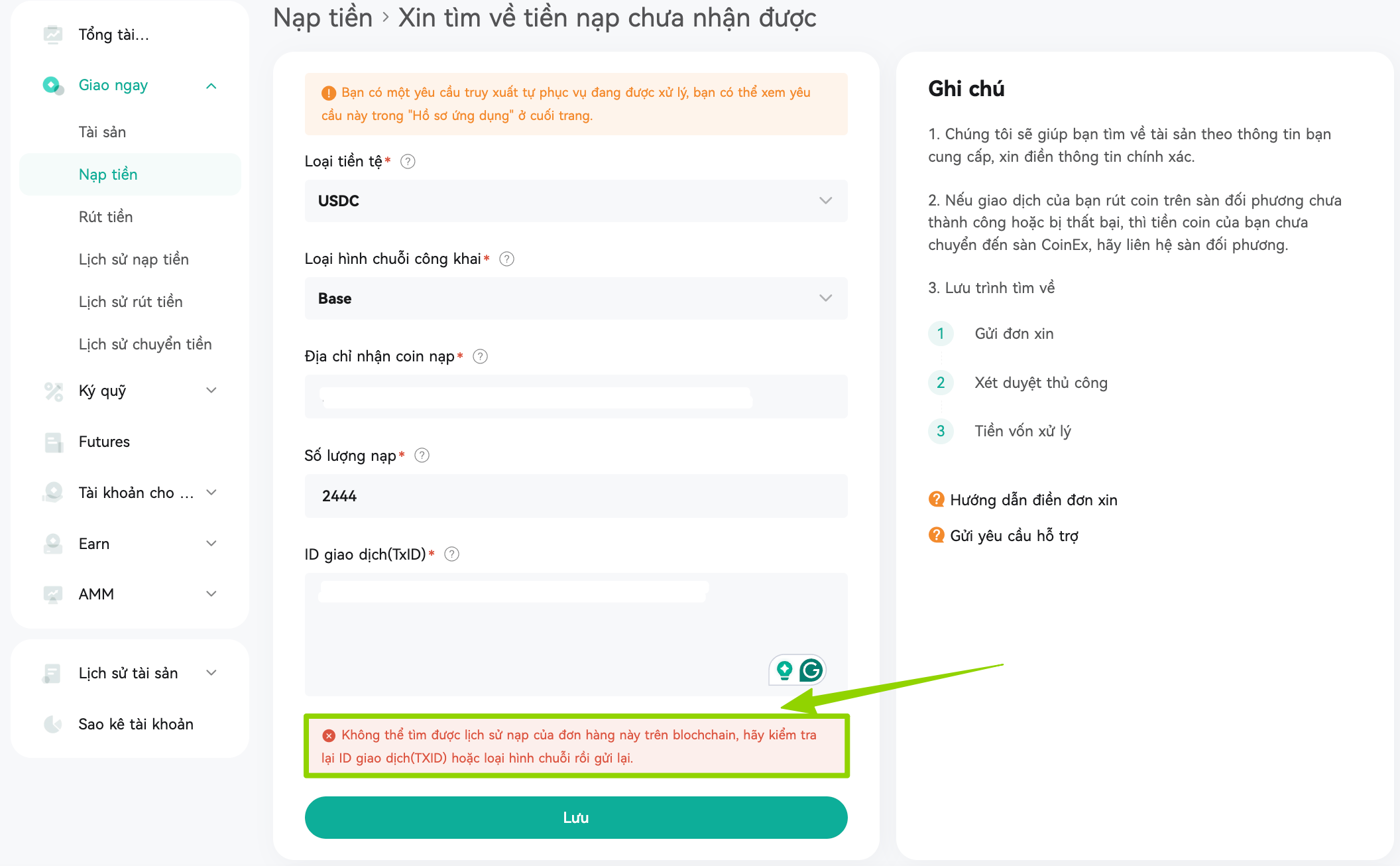Click the green Lưu button
The image size is (1400, 866).
click(x=576, y=818)
